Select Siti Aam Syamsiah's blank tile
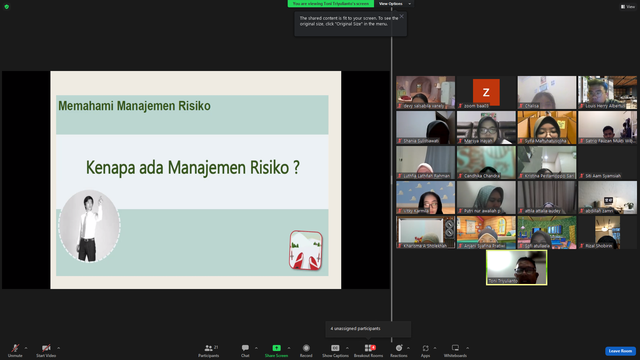 [x=607, y=162]
